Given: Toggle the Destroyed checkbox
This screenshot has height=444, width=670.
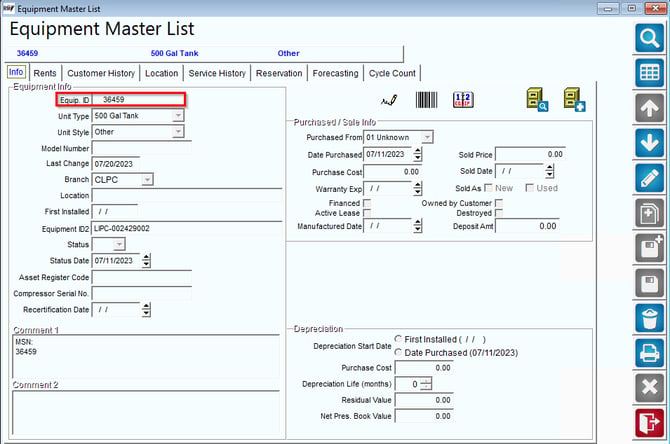Looking at the screenshot, I should pos(498,213).
